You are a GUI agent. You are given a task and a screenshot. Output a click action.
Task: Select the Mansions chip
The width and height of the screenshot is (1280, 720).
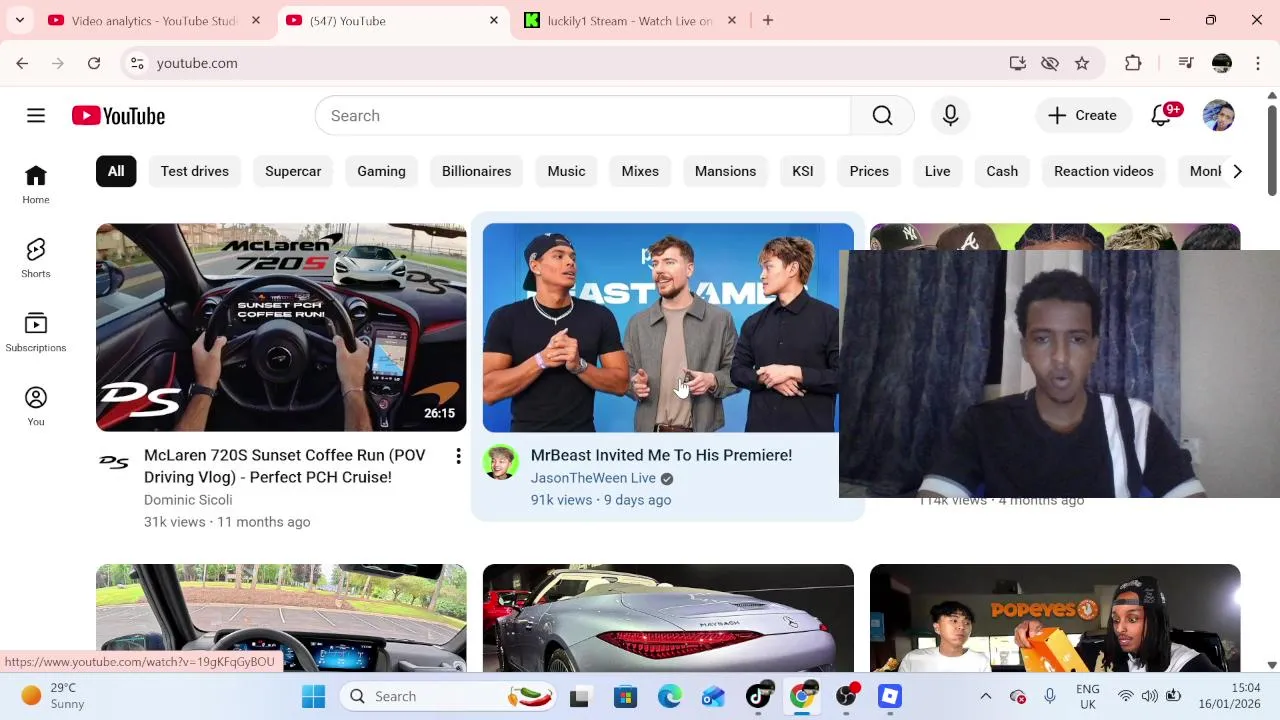coord(725,171)
